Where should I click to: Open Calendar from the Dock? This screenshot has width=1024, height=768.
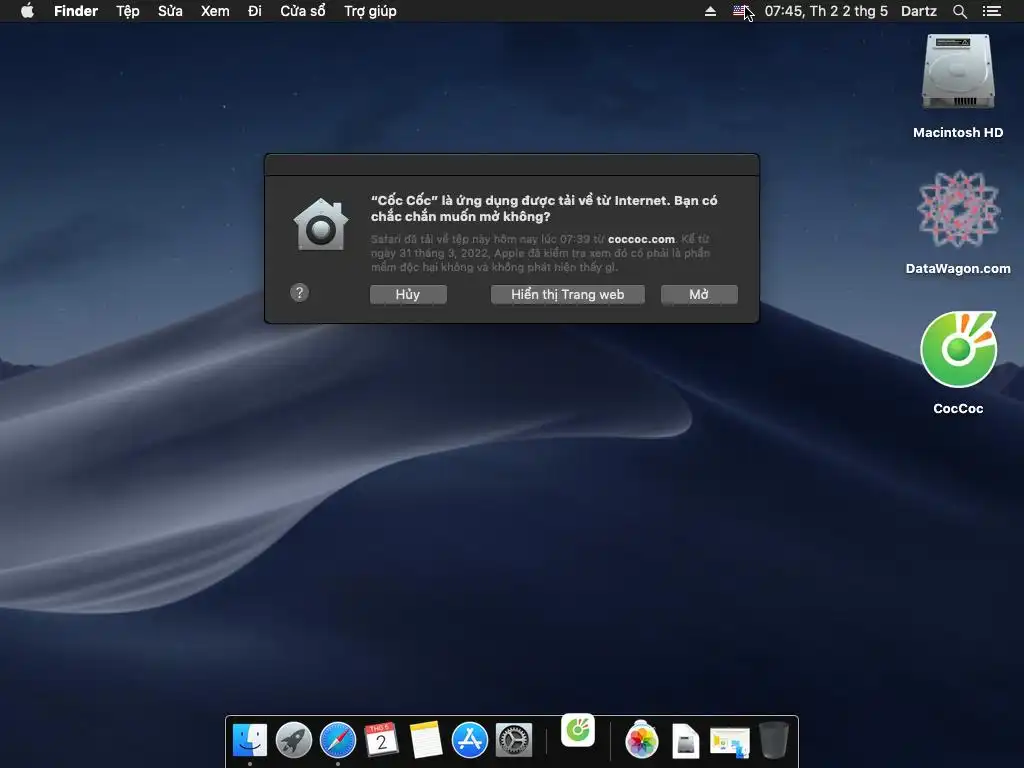pyautogui.click(x=381, y=741)
